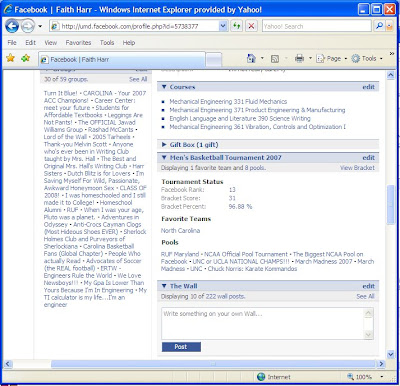Open the Tools menu in menu bar
This screenshot has width=400, height=386.
pos(107,43)
